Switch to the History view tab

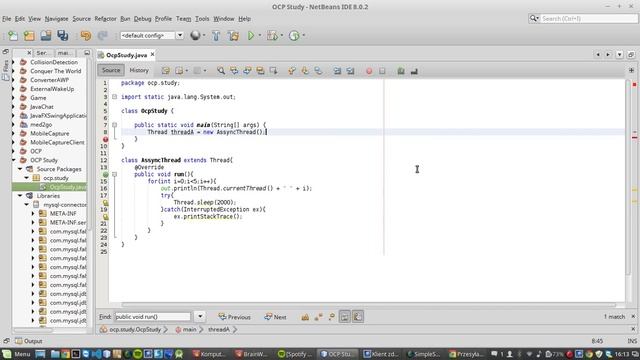pyautogui.click(x=139, y=70)
